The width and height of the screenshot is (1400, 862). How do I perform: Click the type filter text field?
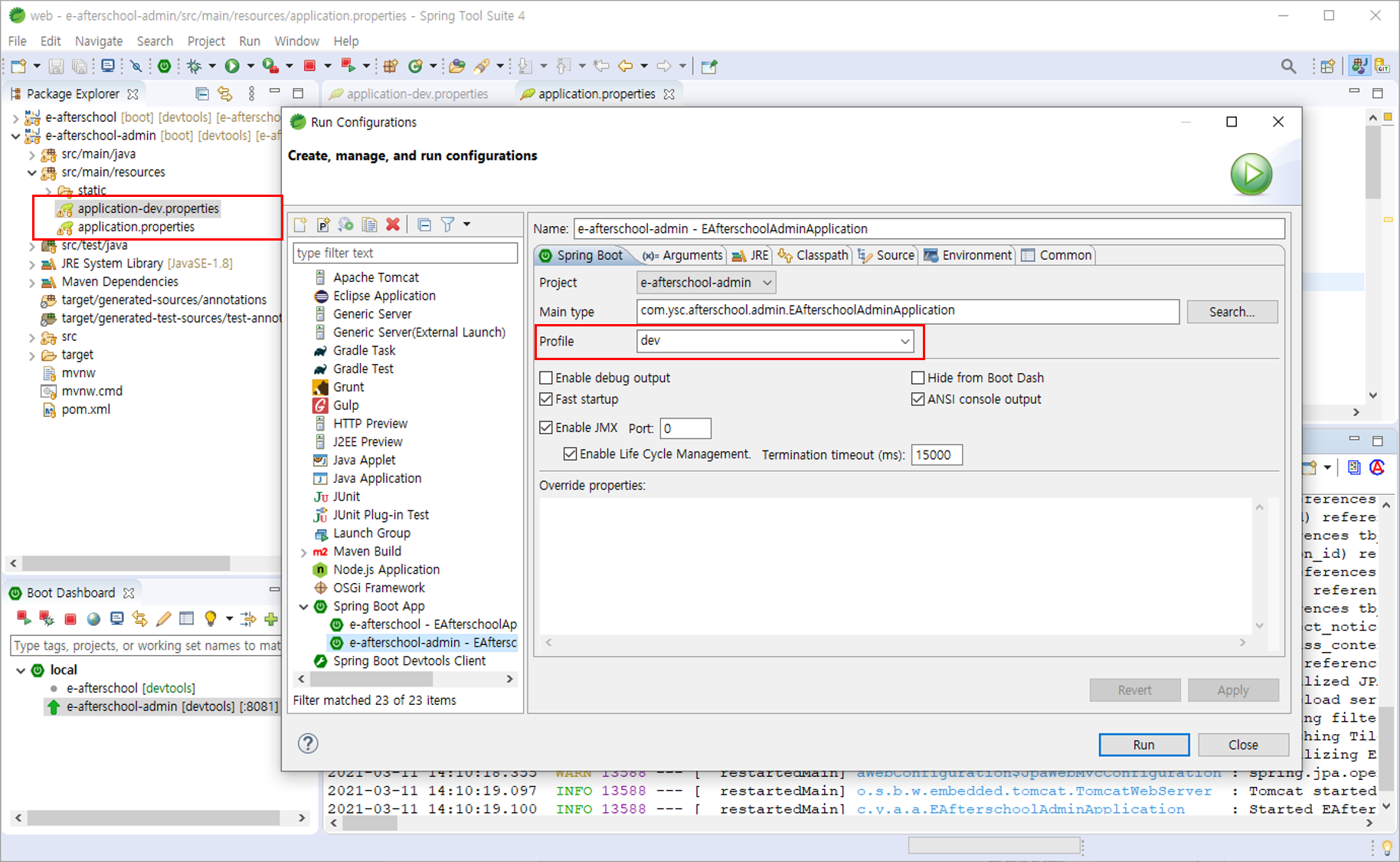pyautogui.click(x=405, y=253)
